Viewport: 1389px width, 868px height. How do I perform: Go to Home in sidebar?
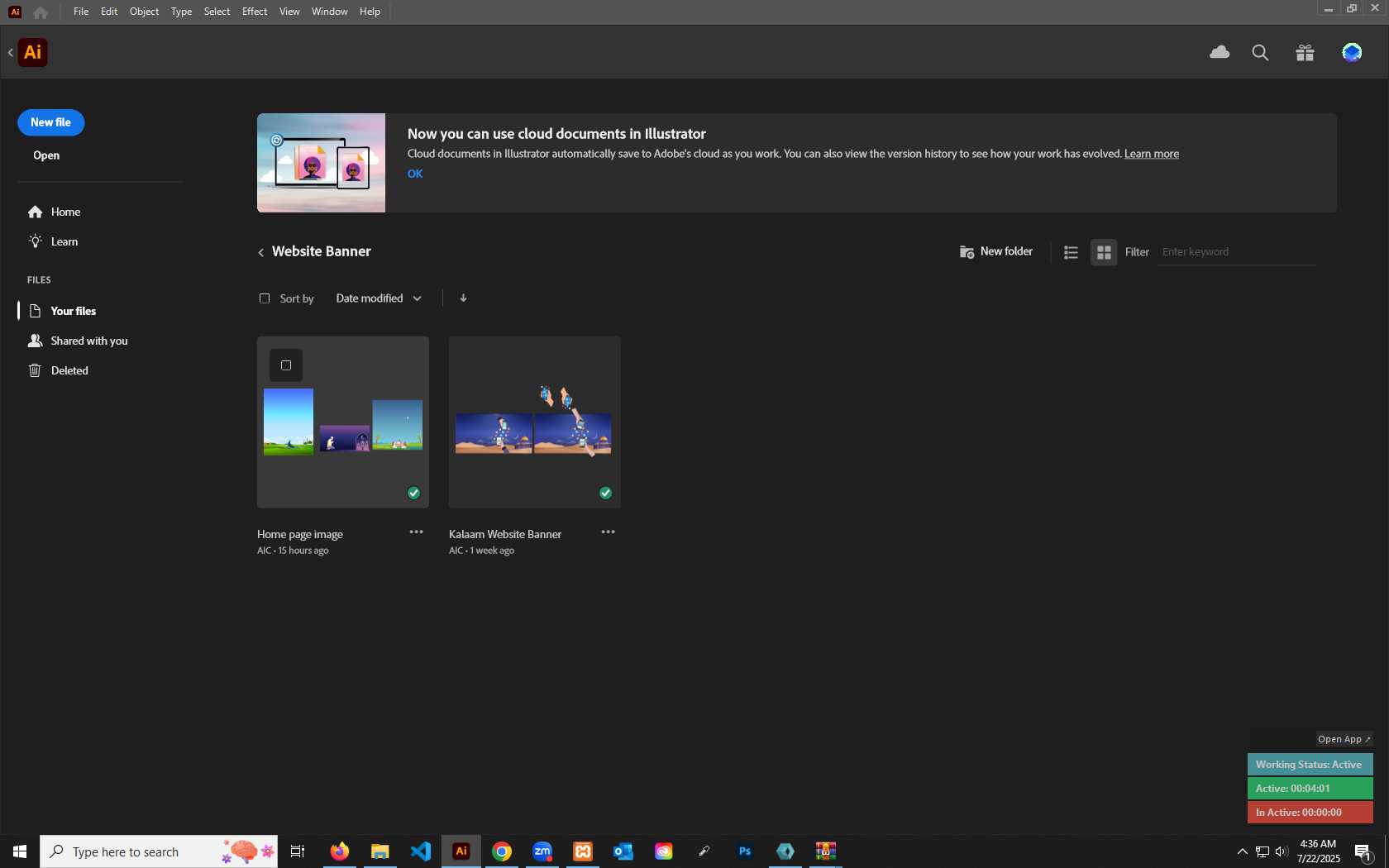[54, 212]
